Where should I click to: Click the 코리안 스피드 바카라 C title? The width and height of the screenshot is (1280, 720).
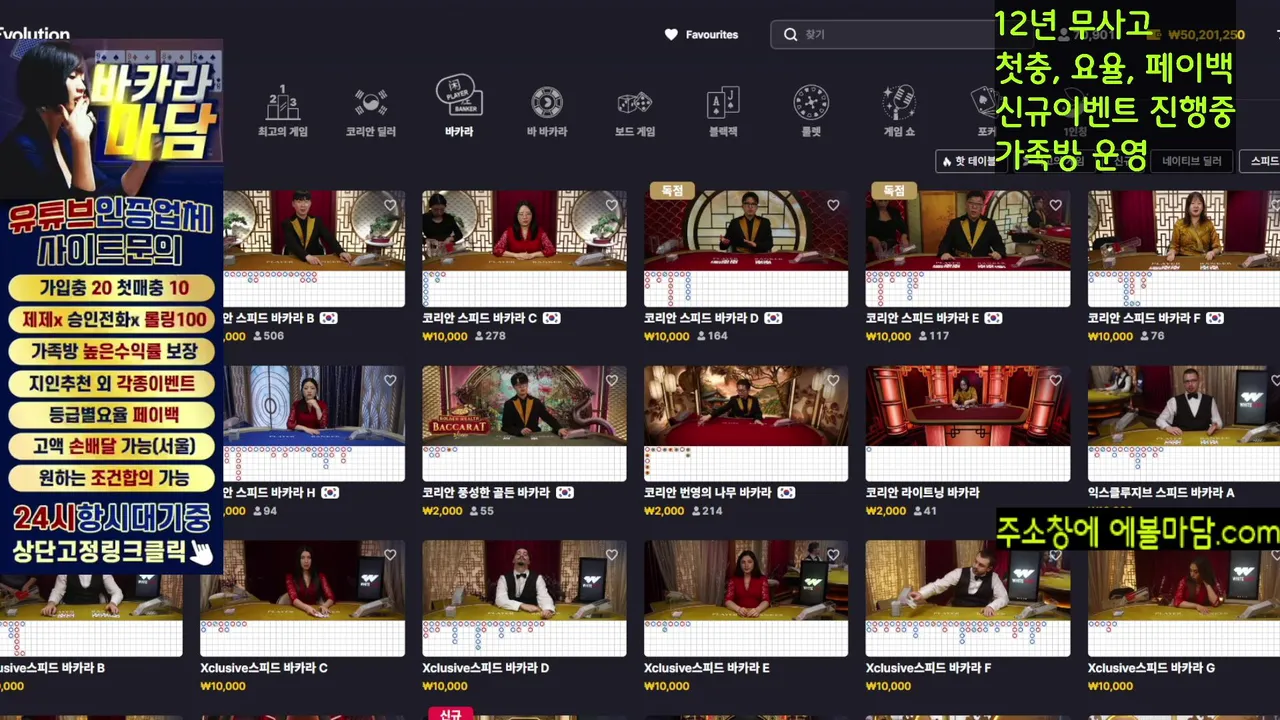[x=479, y=318]
